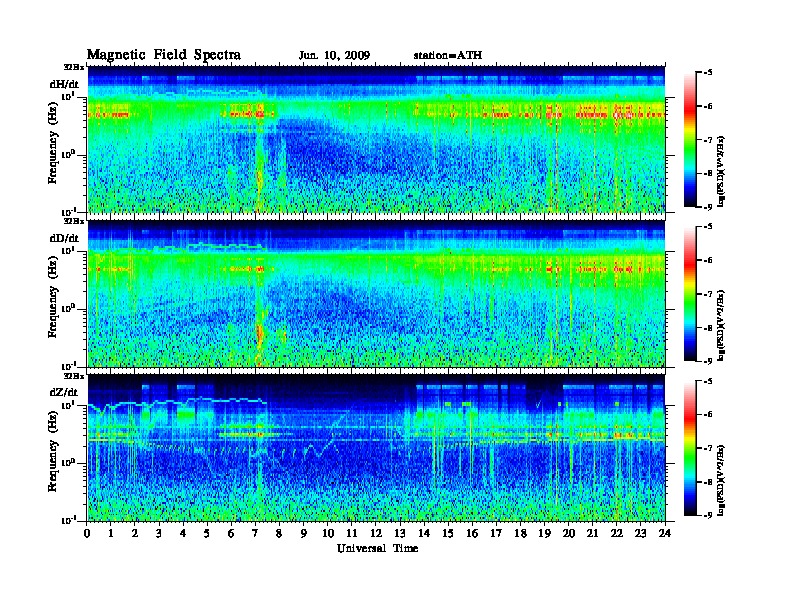Click the -6 value on dD/dt color scale
The image size is (792, 612).
click(708, 260)
